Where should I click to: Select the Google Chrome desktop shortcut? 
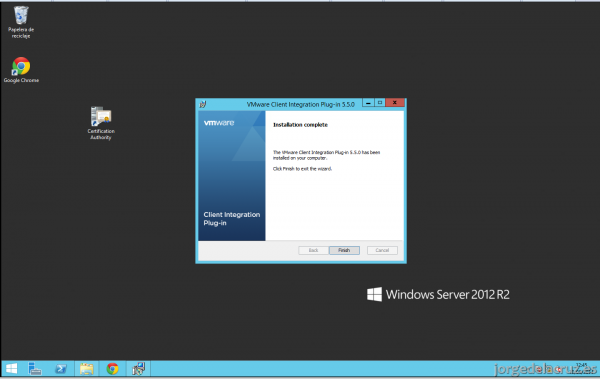pos(21,70)
